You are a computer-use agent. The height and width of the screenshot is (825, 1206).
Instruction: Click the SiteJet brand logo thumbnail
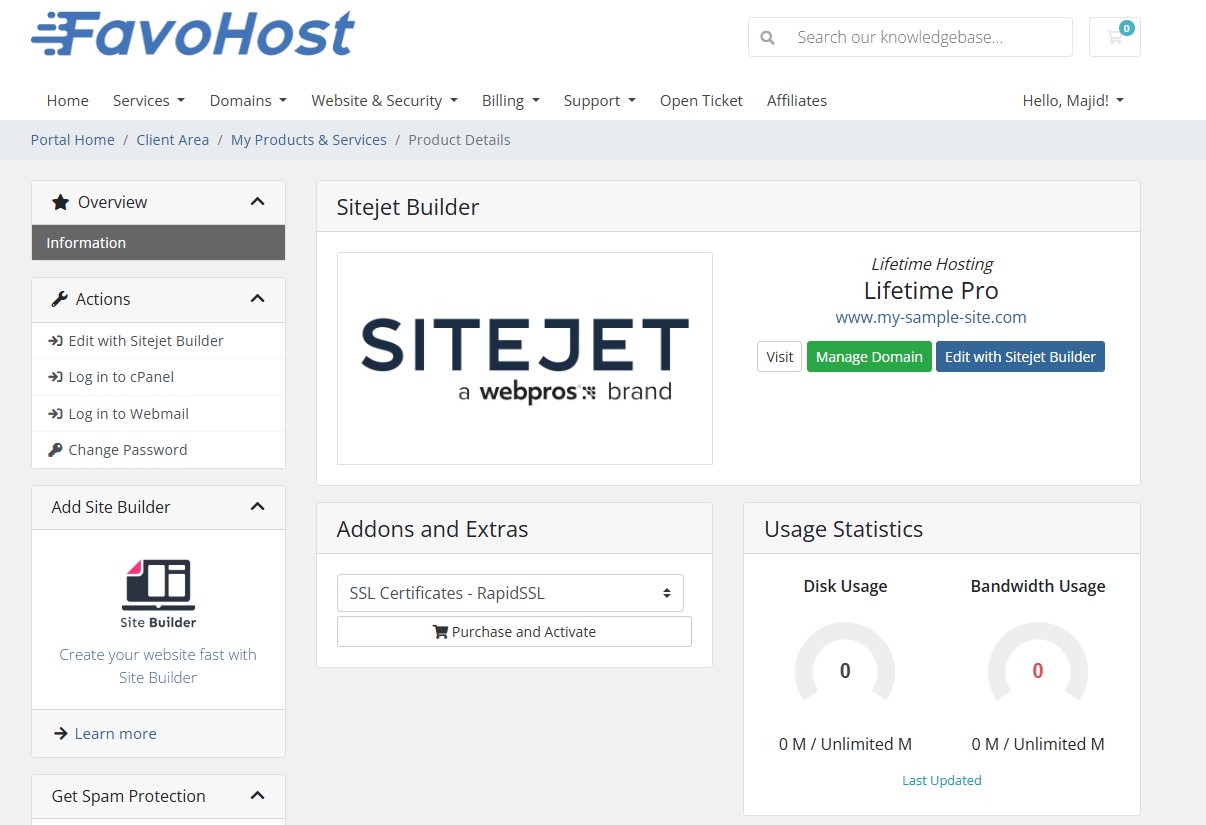(524, 358)
